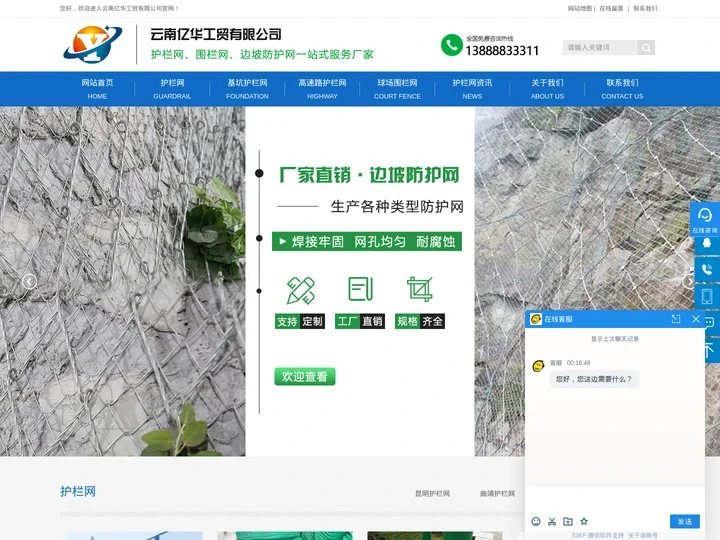This screenshot has width=720, height=540.
Task: Click the mobile phone sidebar icon
Action: [x=707, y=296]
